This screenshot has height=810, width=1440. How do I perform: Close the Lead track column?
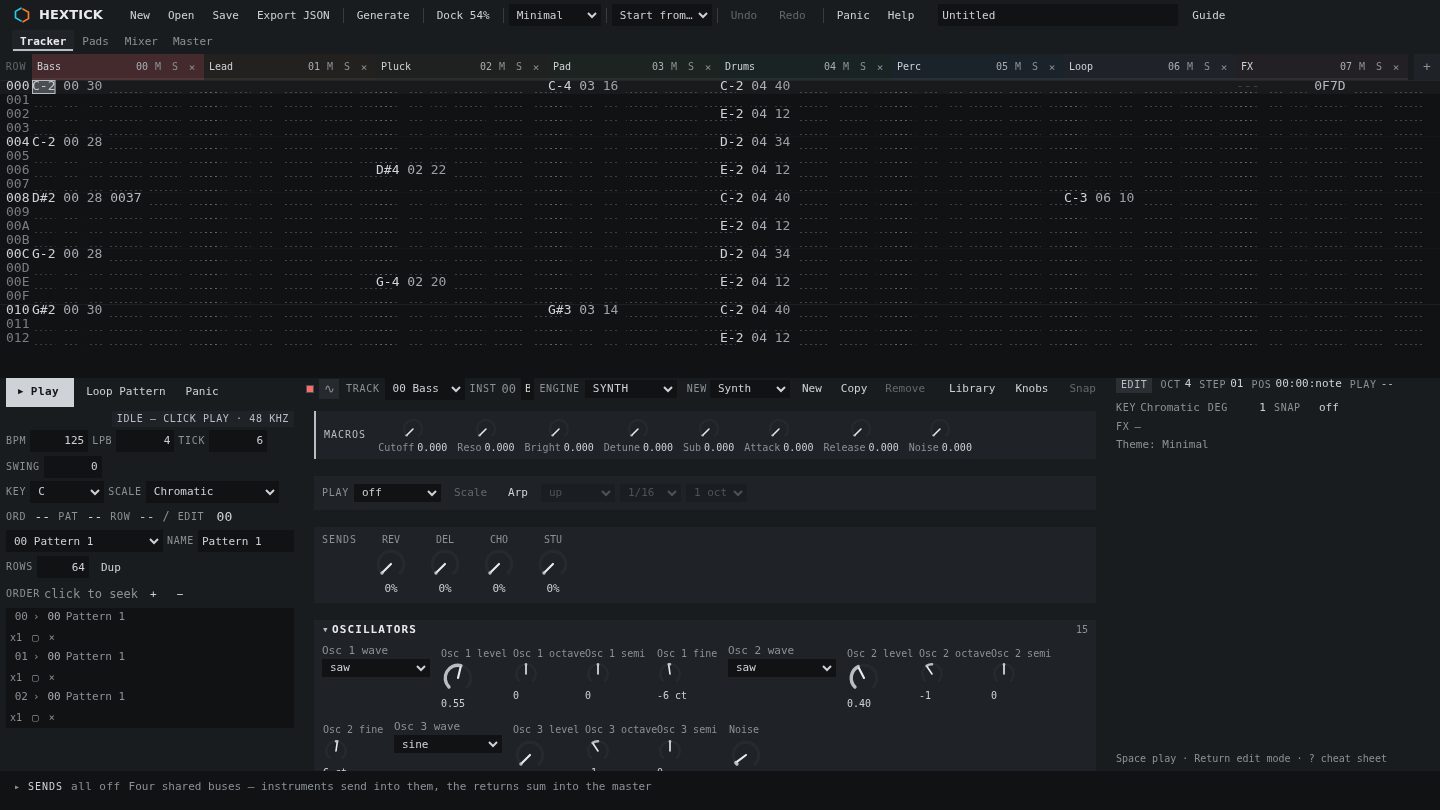(364, 67)
